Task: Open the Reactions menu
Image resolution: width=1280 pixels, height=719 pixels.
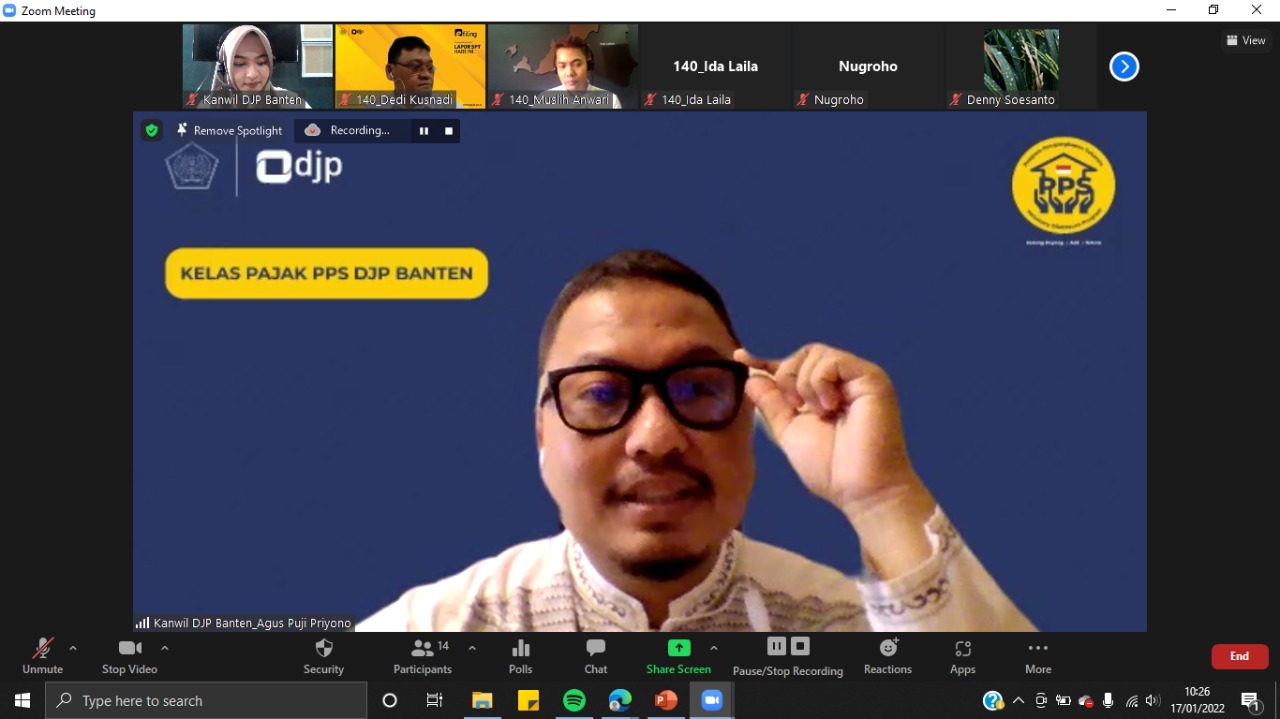Action: point(888,656)
